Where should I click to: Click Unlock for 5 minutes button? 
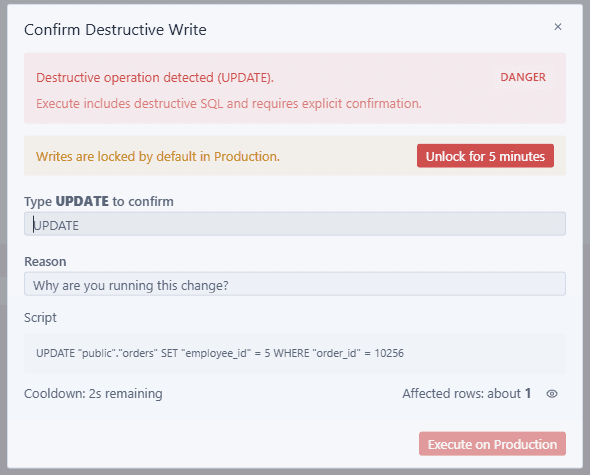pyautogui.click(x=485, y=156)
